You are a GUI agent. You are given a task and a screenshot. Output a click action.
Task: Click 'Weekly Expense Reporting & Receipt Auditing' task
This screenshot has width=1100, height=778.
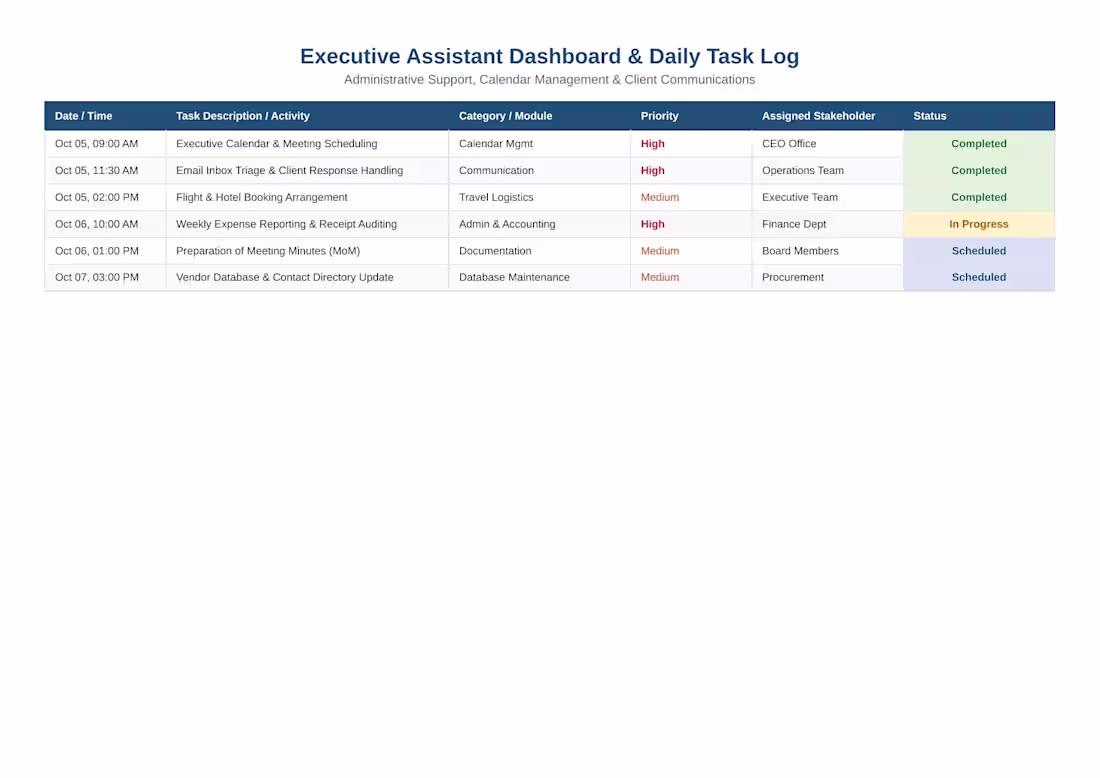tap(286, 224)
